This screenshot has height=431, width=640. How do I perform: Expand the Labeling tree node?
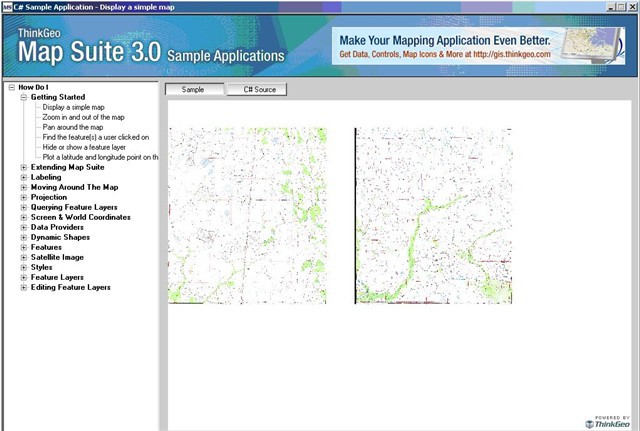(24, 177)
